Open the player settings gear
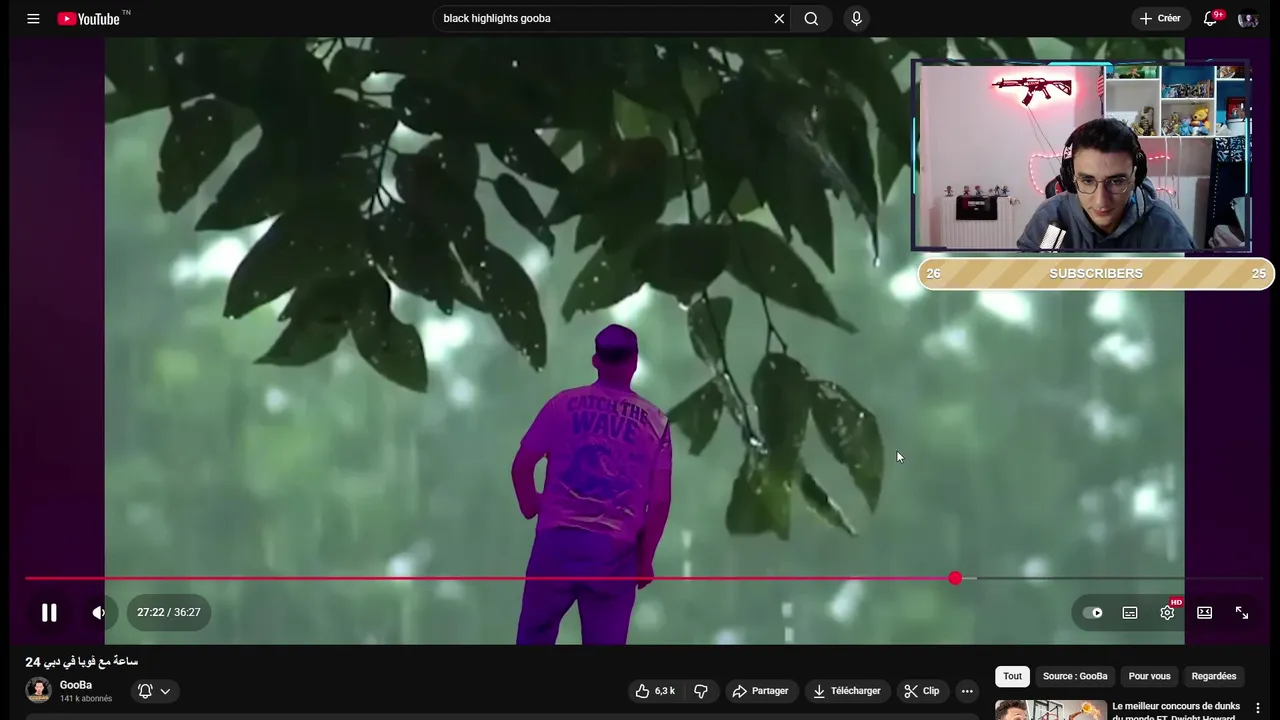This screenshot has width=1280, height=720. coord(1167,613)
